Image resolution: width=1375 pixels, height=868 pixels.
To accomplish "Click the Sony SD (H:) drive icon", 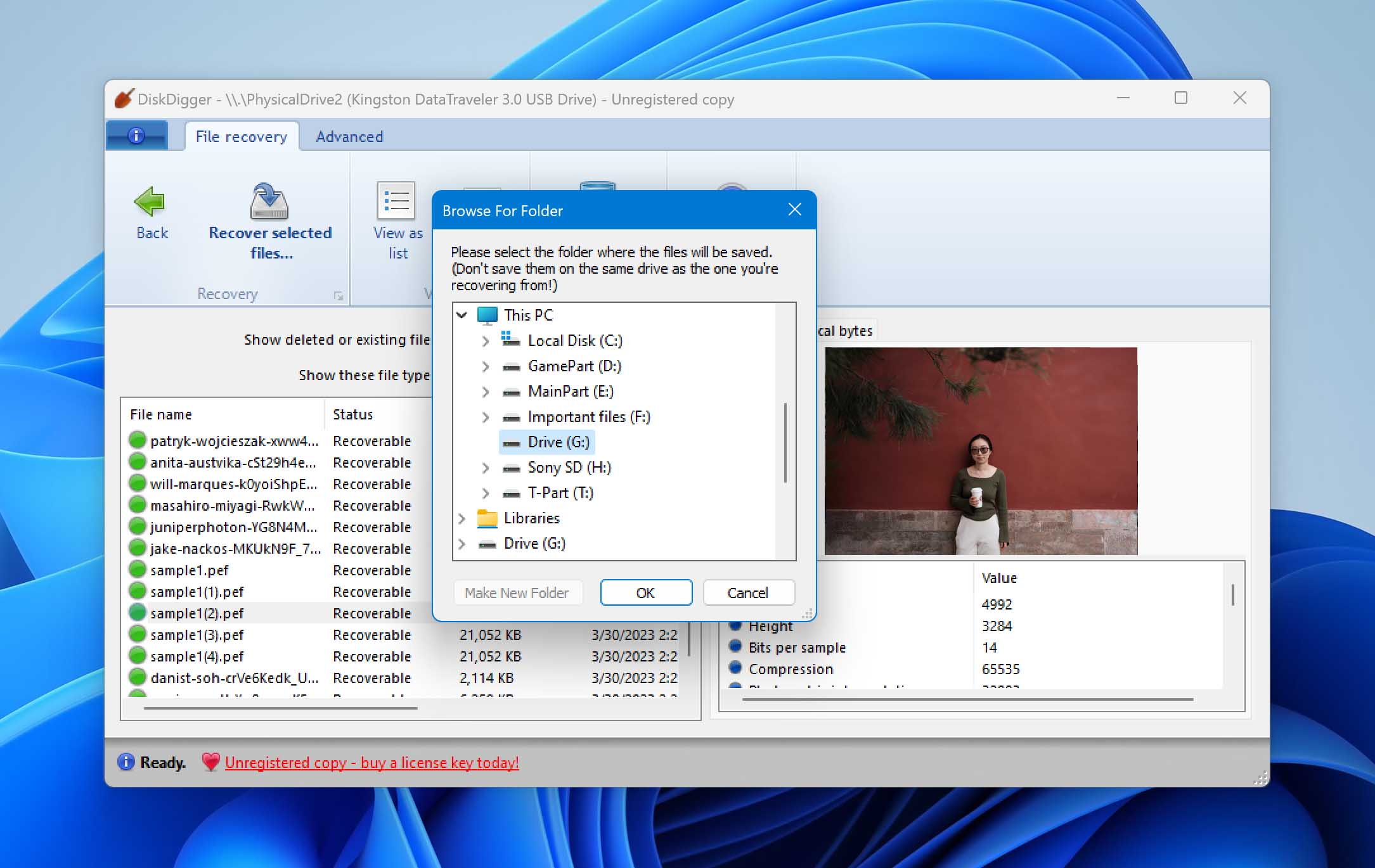I will point(511,468).
